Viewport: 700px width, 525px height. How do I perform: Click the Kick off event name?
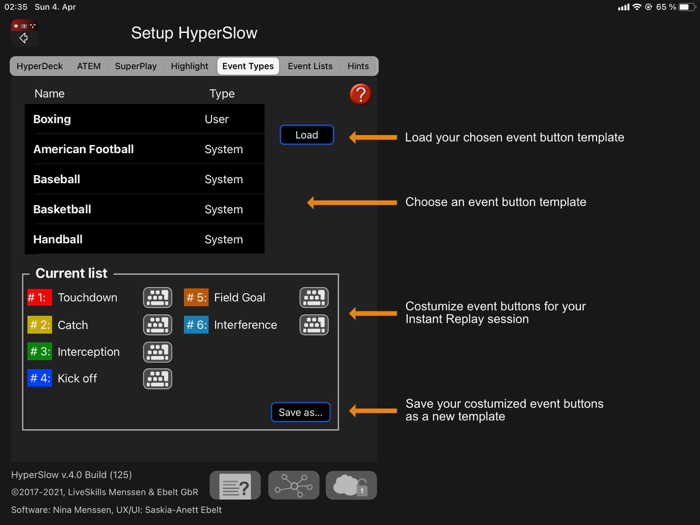click(77, 379)
